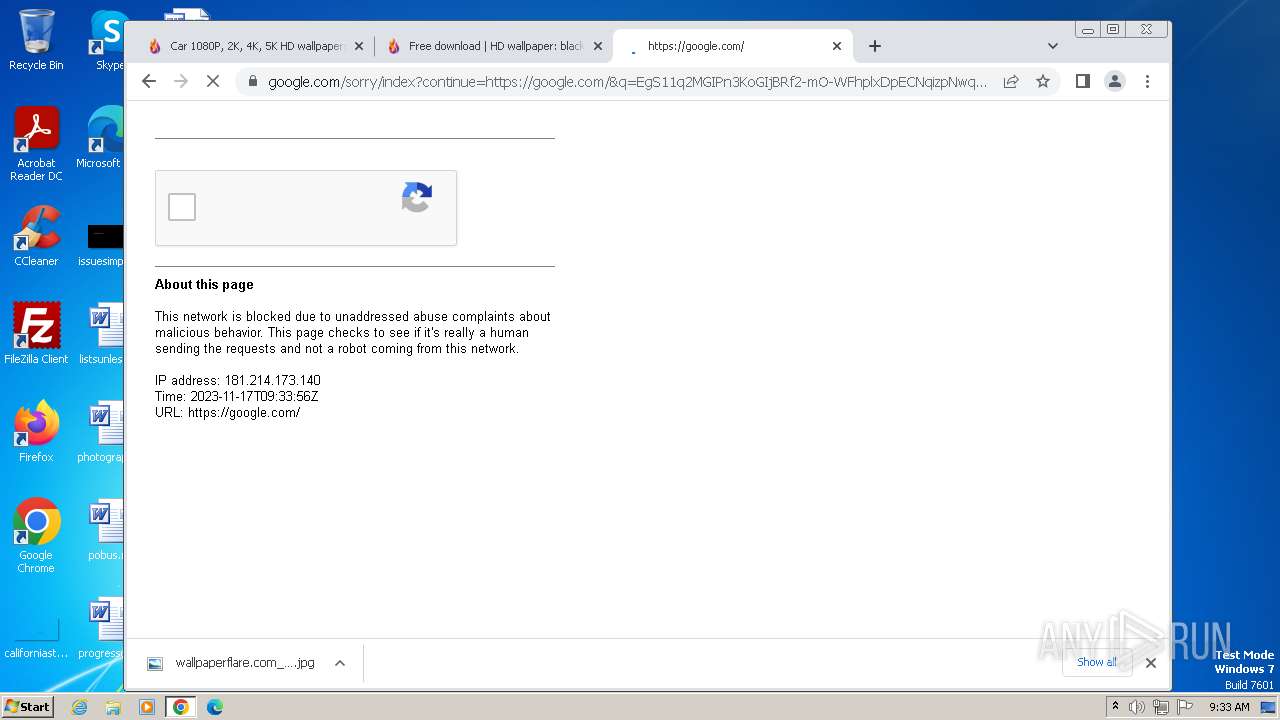Click the Action Center flag icon
1280x720 pixels.
coord(1184,707)
